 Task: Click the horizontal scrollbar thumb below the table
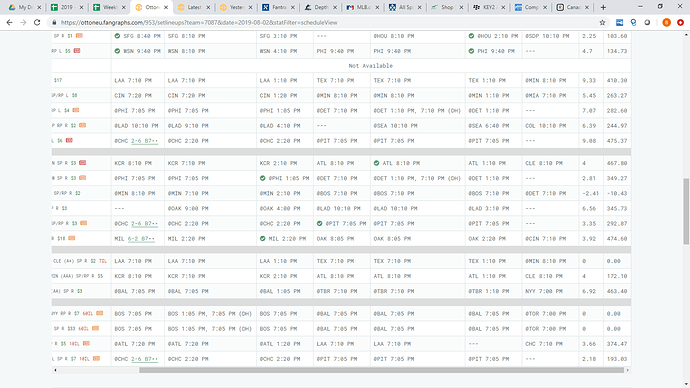pyautogui.click(x=381, y=370)
